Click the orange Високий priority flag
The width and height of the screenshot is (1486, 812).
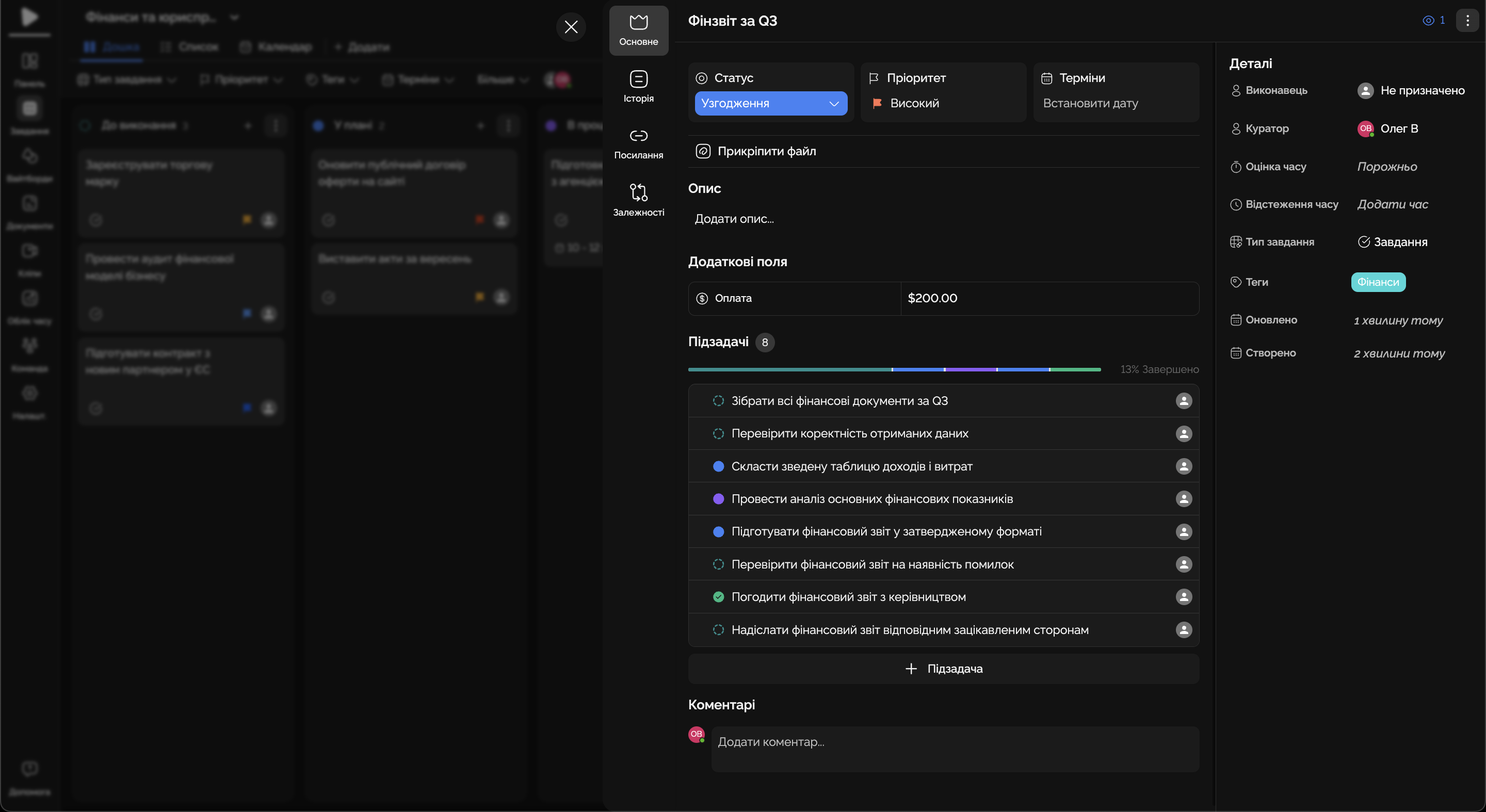[877, 103]
